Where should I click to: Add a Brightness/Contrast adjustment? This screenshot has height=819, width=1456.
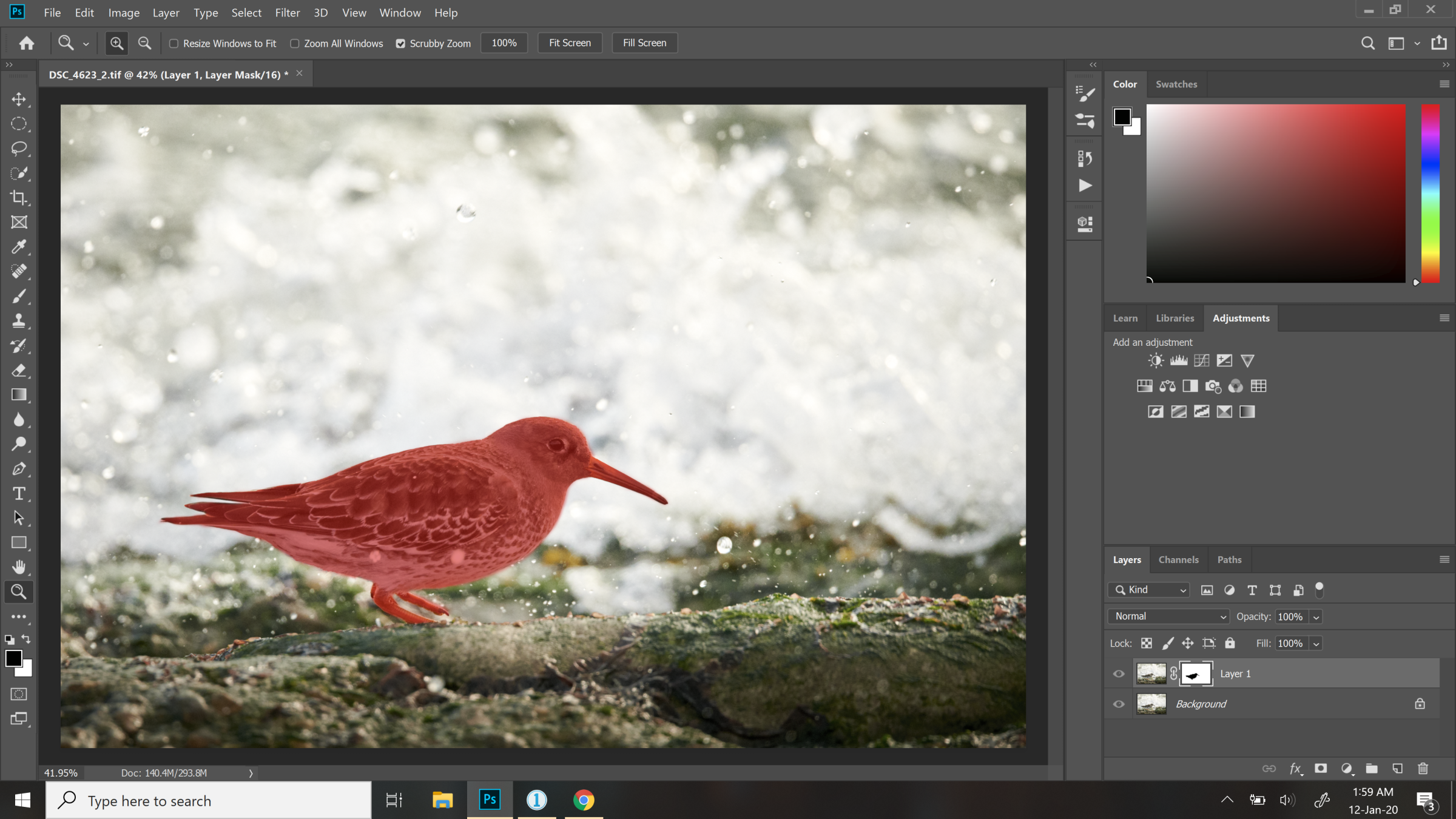coord(1156,361)
